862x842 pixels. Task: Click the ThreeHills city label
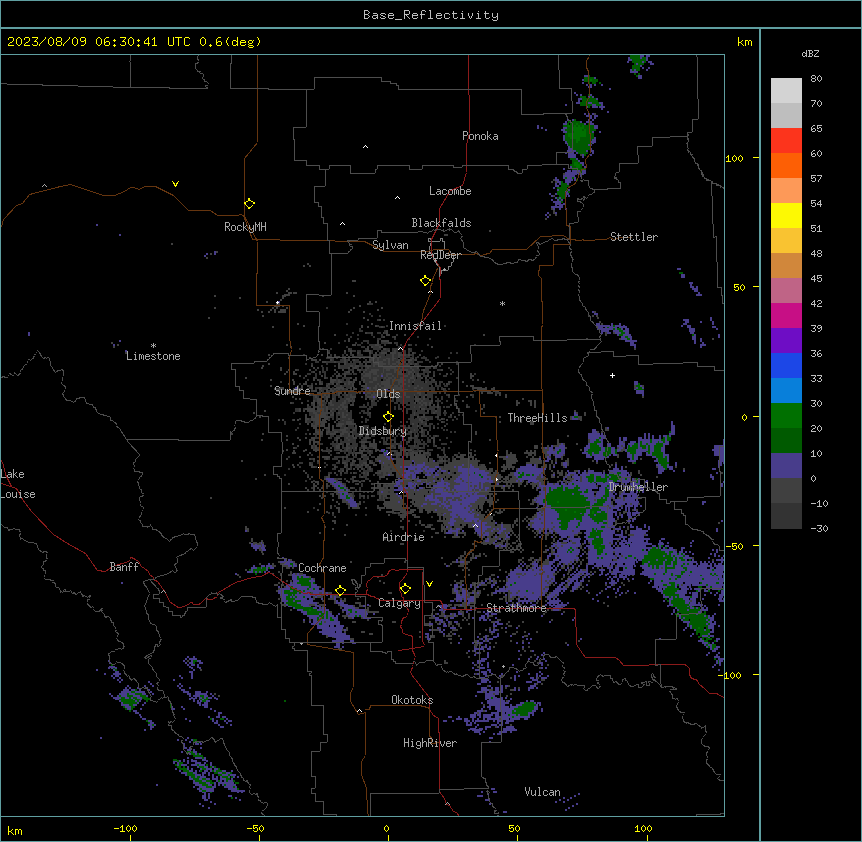(x=537, y=418)
